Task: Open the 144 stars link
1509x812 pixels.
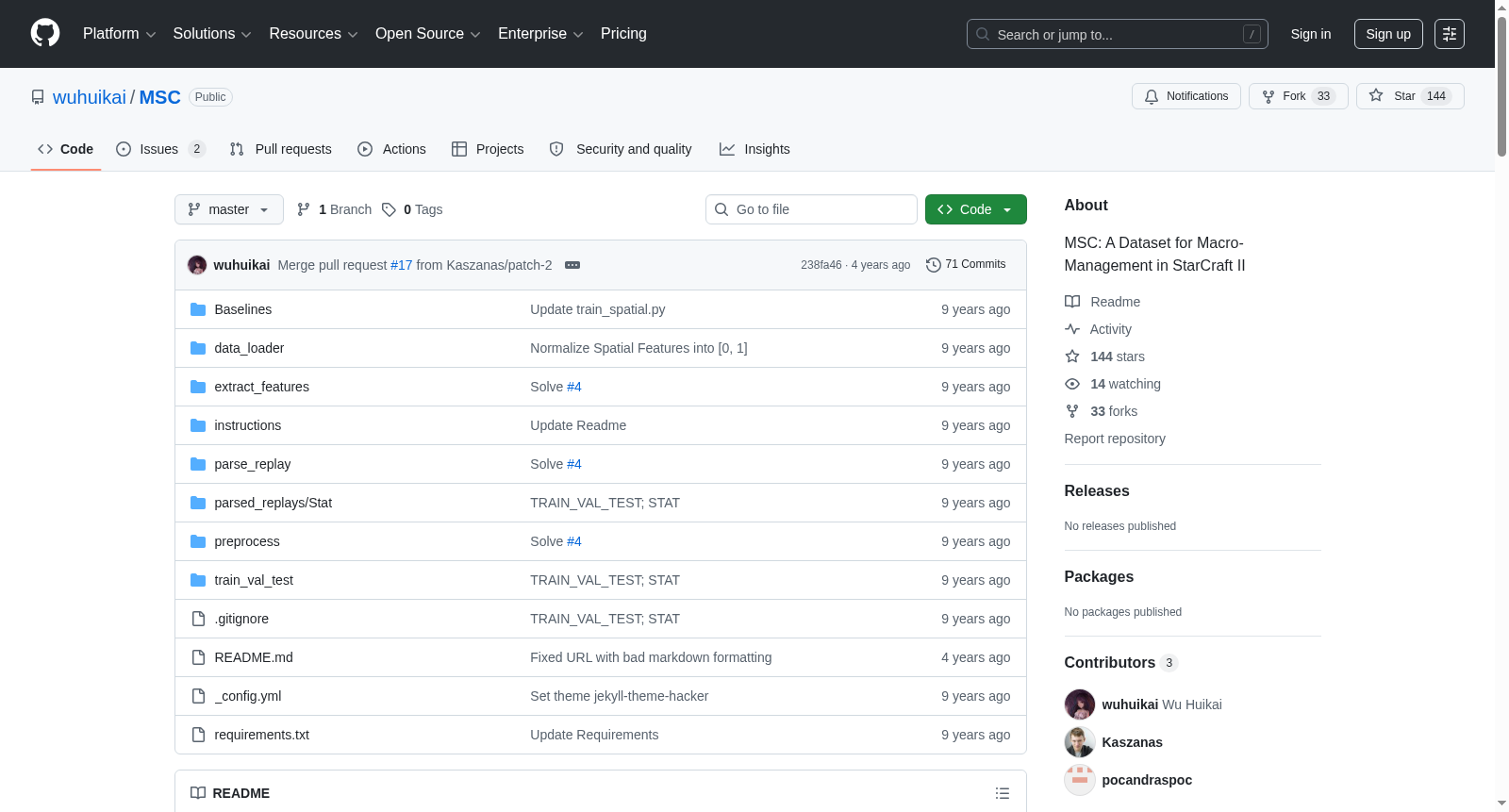Action: [1105, 356]
